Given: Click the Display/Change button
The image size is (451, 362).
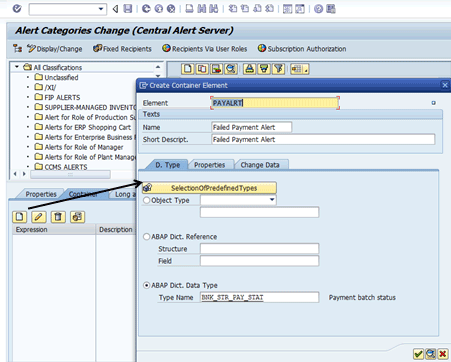Looking at the screenshot, I should coord(55,49).
